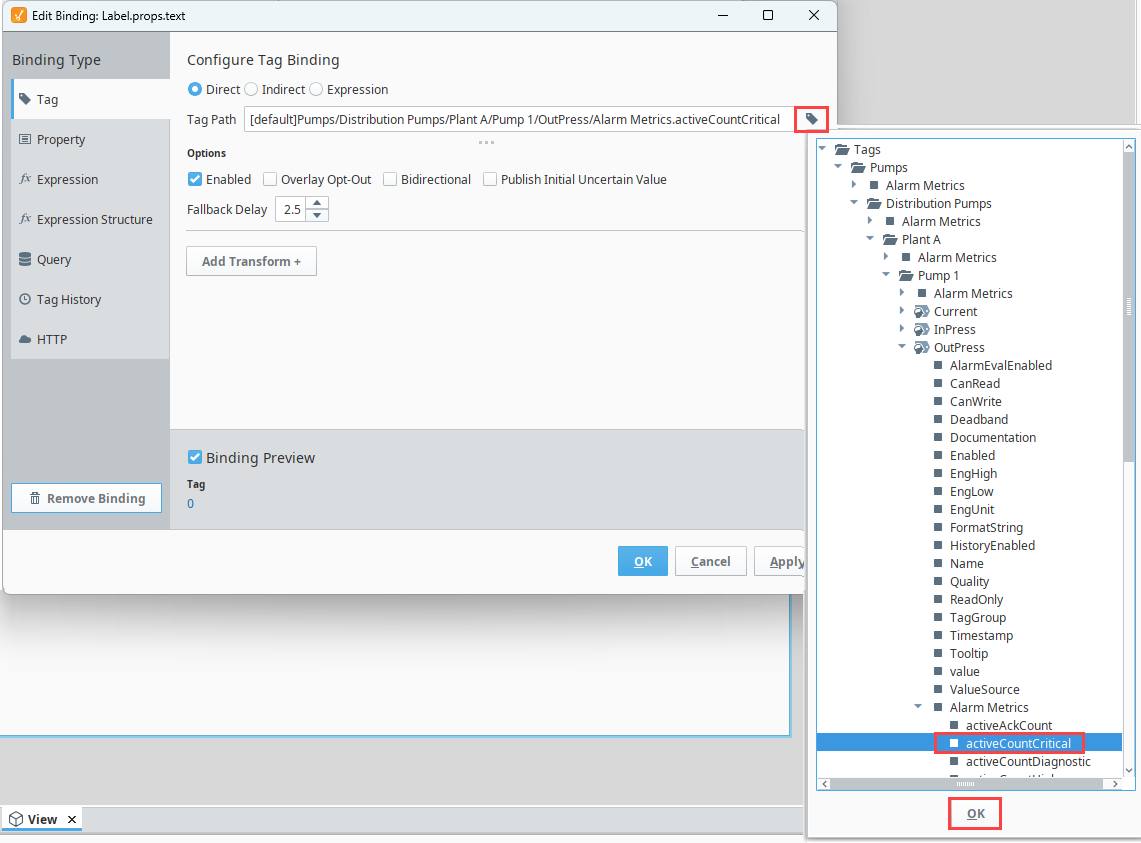Switch to the Expression Structure binding type
This screenshot has width=1141, height=843.
pyautogui.click(x=94, y=219)
